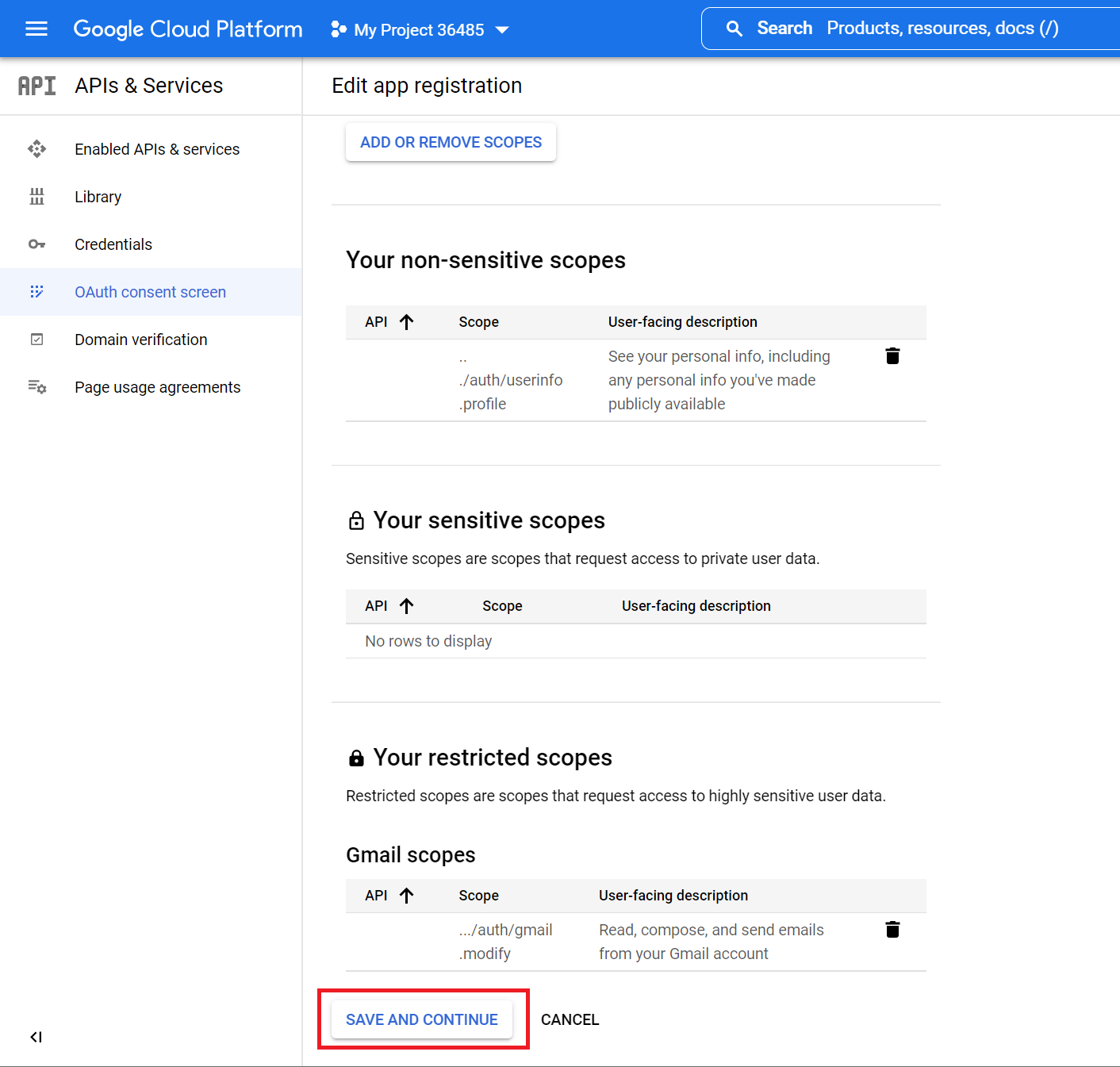Click the CANCEL button
1120x1067 pixels.
(x=570, y=1019)
